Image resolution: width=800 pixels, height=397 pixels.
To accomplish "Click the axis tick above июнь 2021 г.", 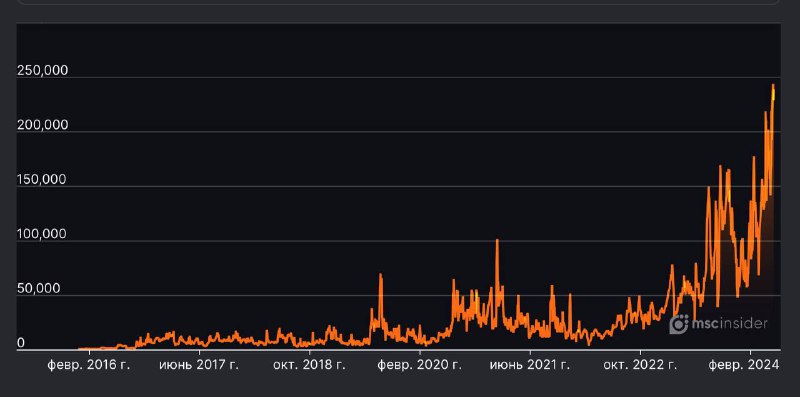I will point(530,353).
